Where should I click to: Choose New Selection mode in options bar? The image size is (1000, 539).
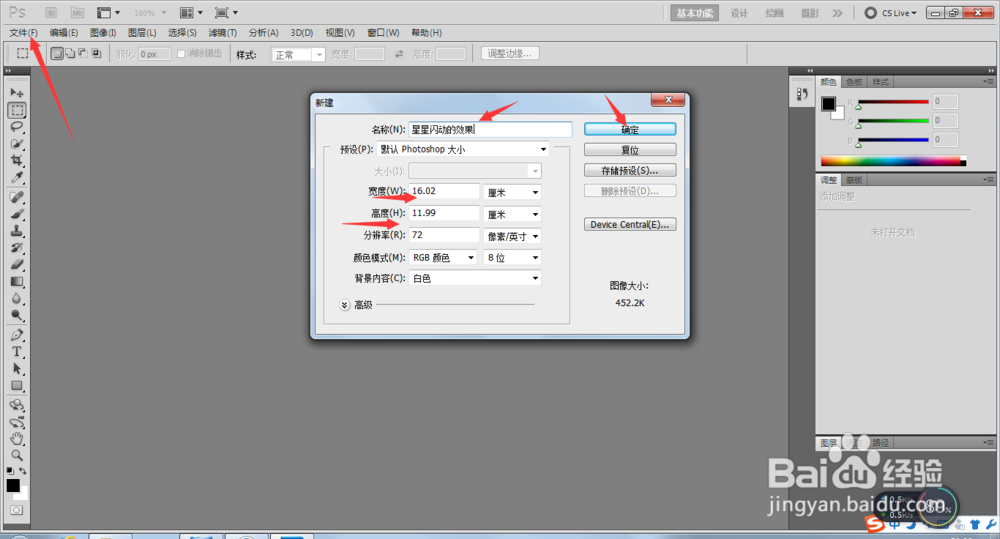click(x=57, y=54)
